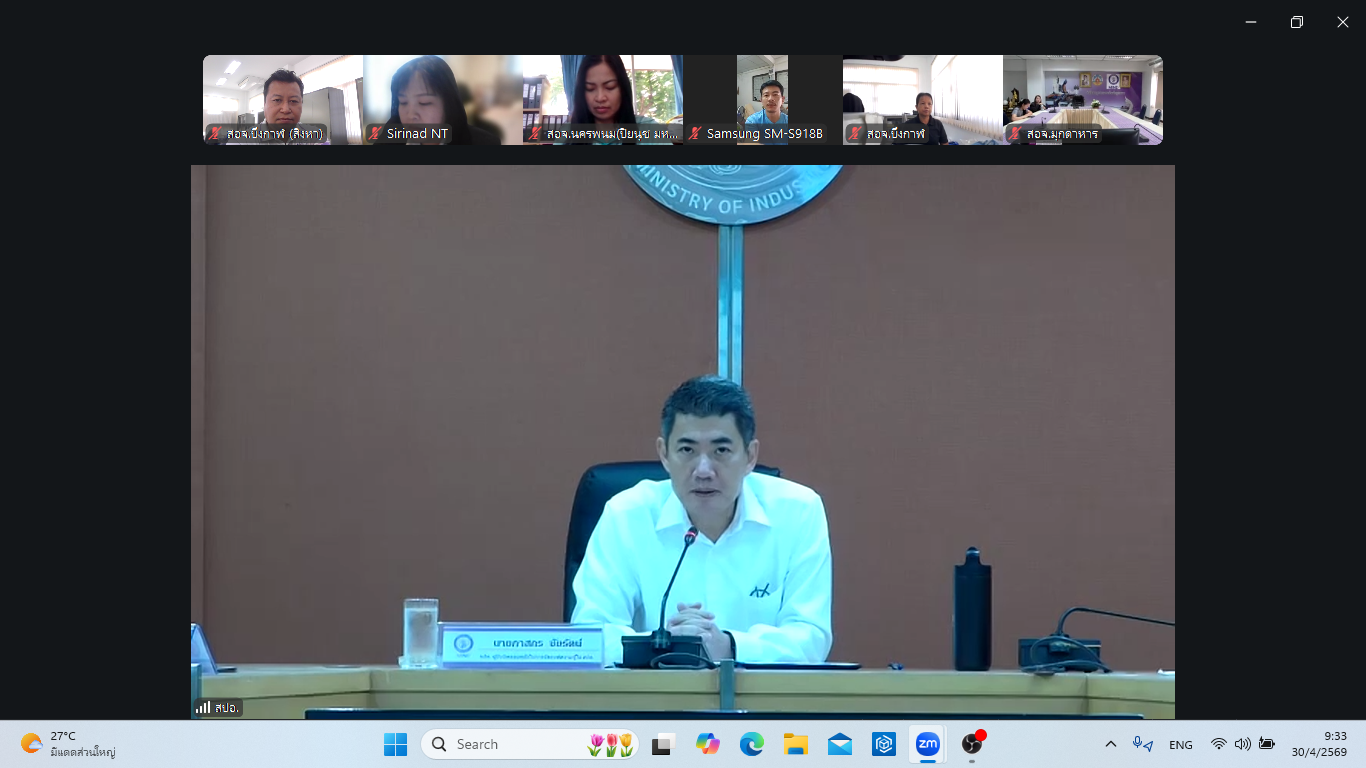Open the Zoom app in the taskbar
1366x768 pixels.
point(927,744)
